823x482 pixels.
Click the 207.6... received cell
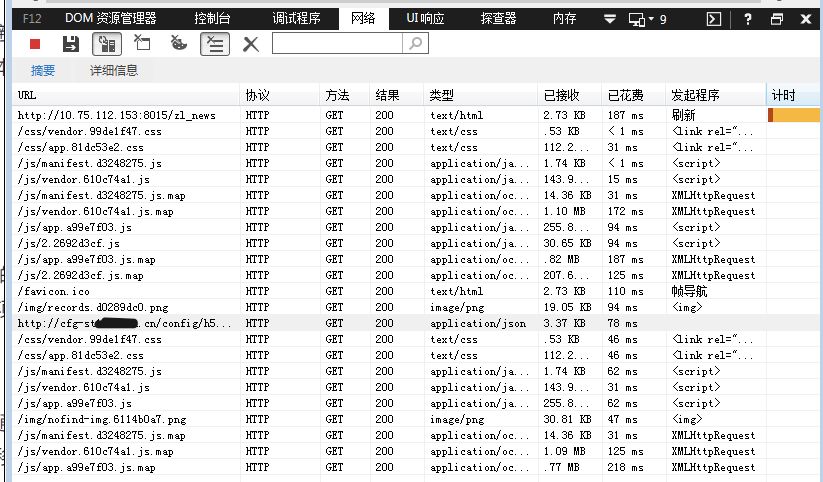point(566,276)
